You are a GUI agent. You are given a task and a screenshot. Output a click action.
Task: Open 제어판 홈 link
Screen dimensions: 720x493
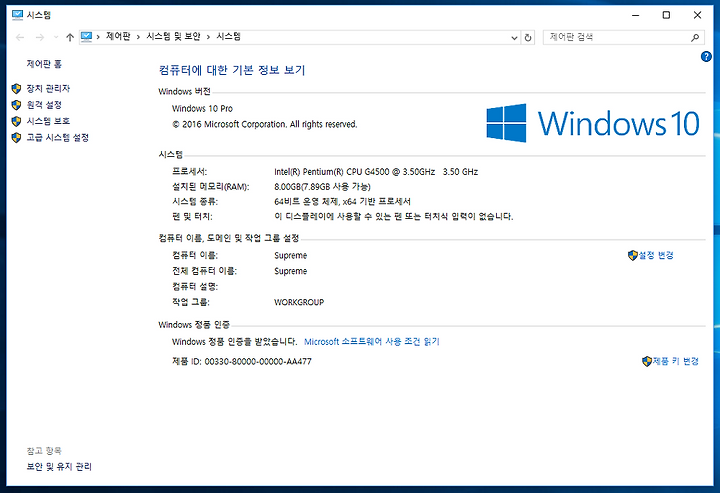pyautogui.click(x=44, y=64)
